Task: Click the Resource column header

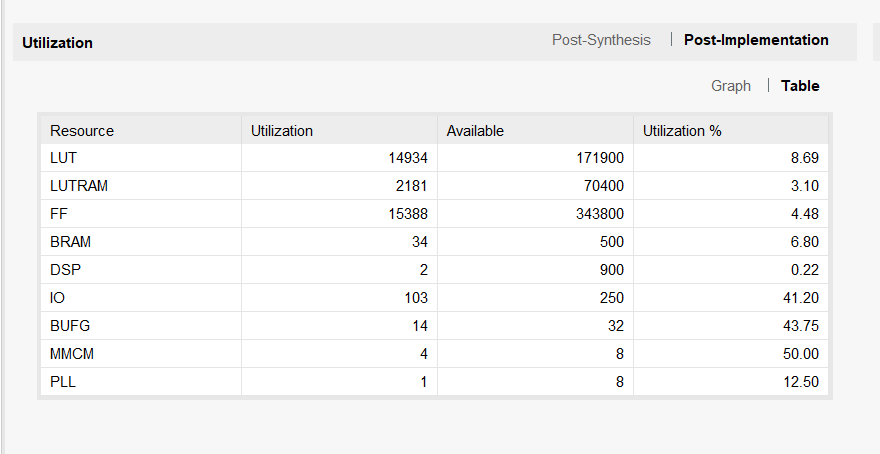Action: click(82, 131)
